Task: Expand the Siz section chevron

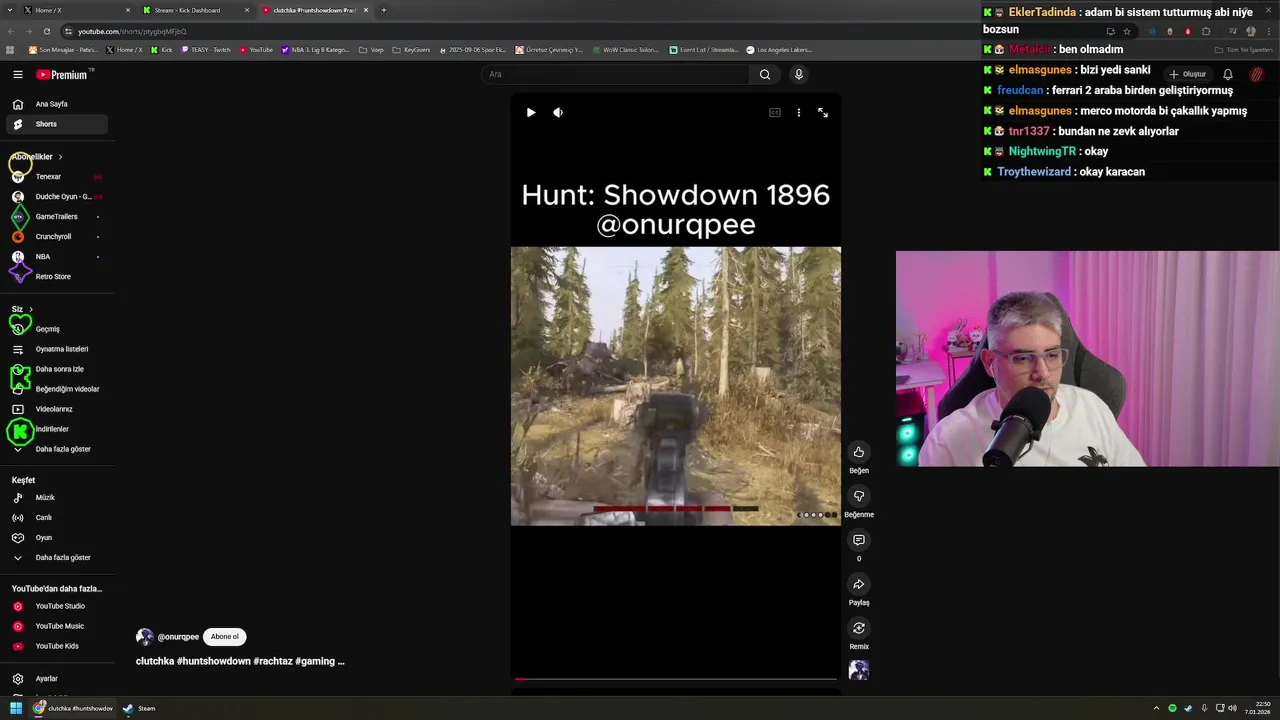Action: (x=31, y=309)
